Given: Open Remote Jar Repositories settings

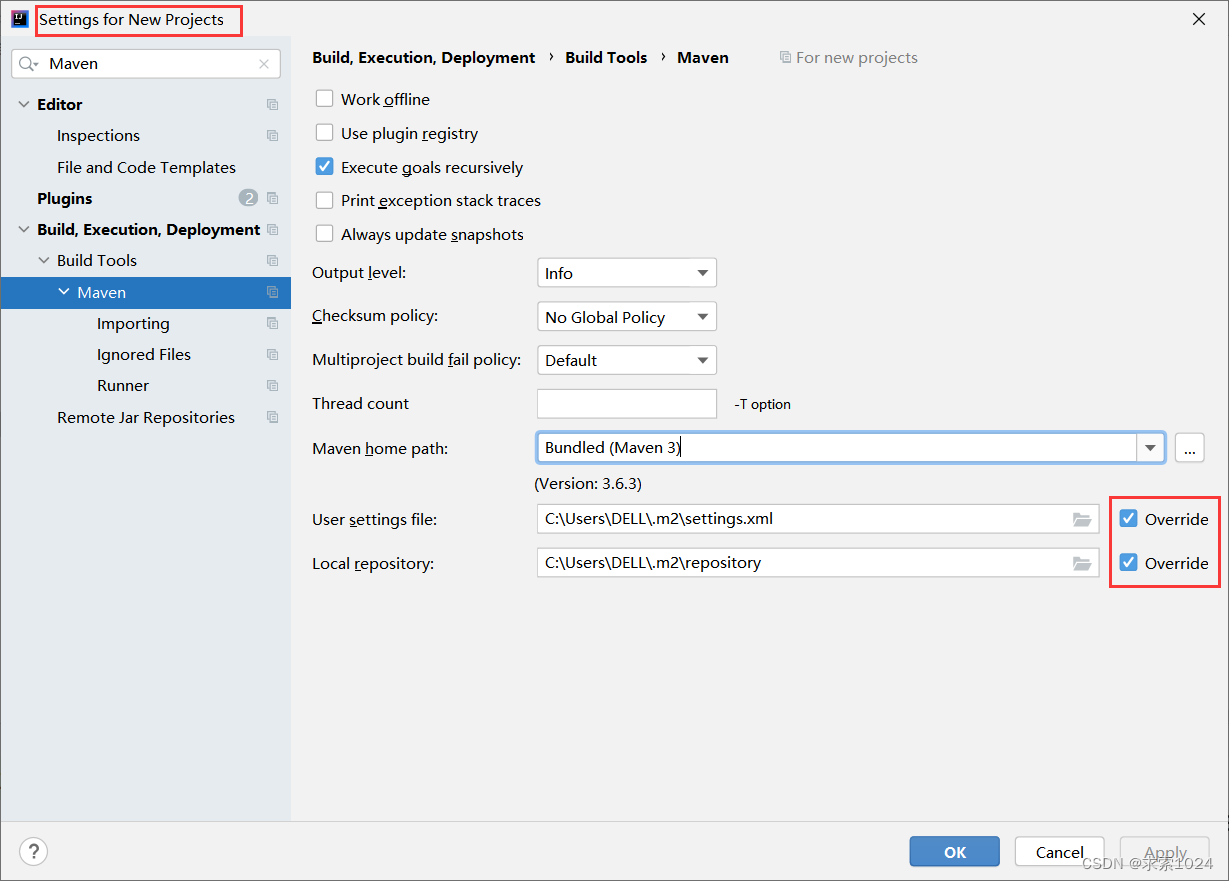Looking at the screenshot, I should 146,418.
